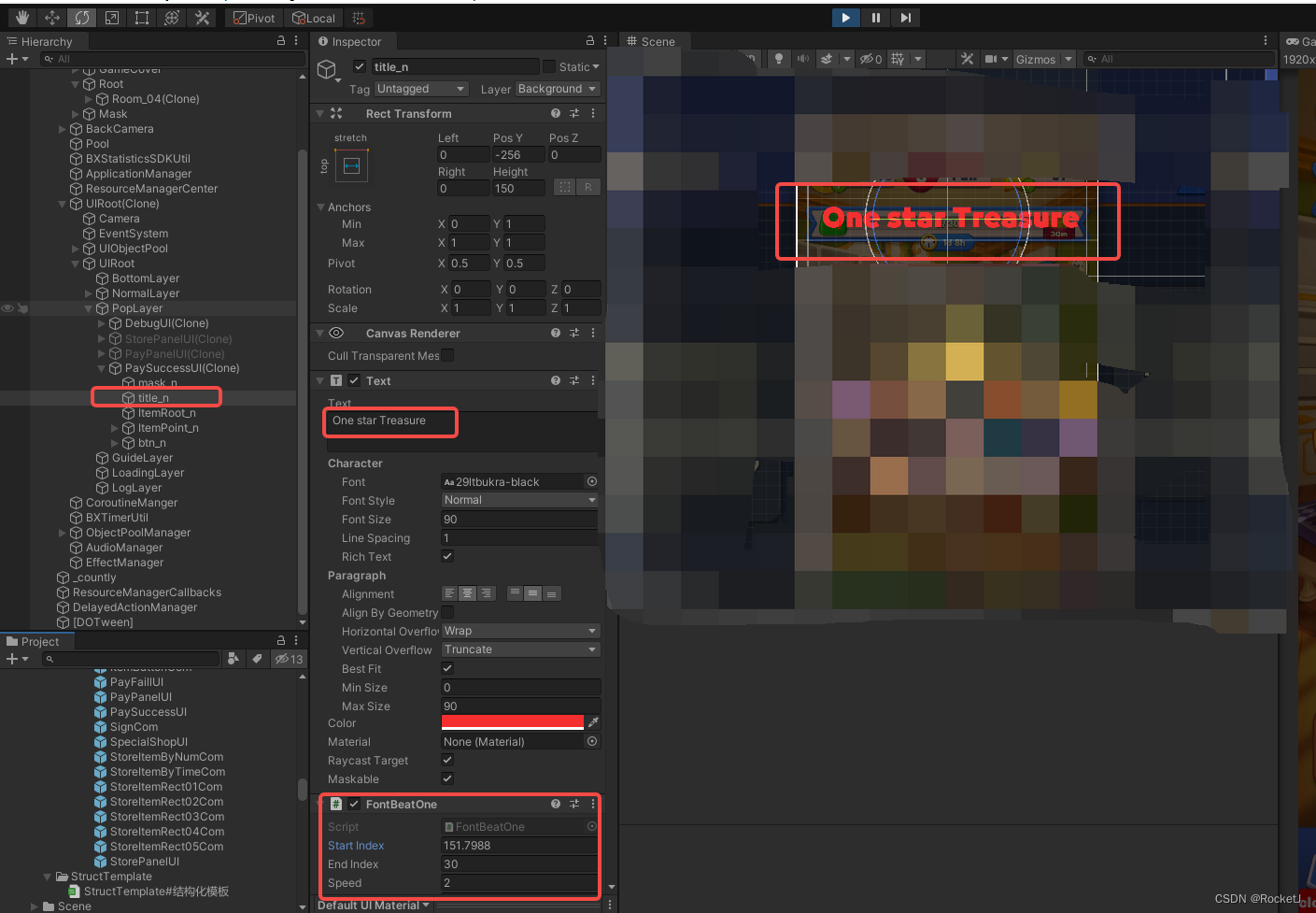Lock the Inspector panel
The image size is (1316, 913).
point(590,40)
